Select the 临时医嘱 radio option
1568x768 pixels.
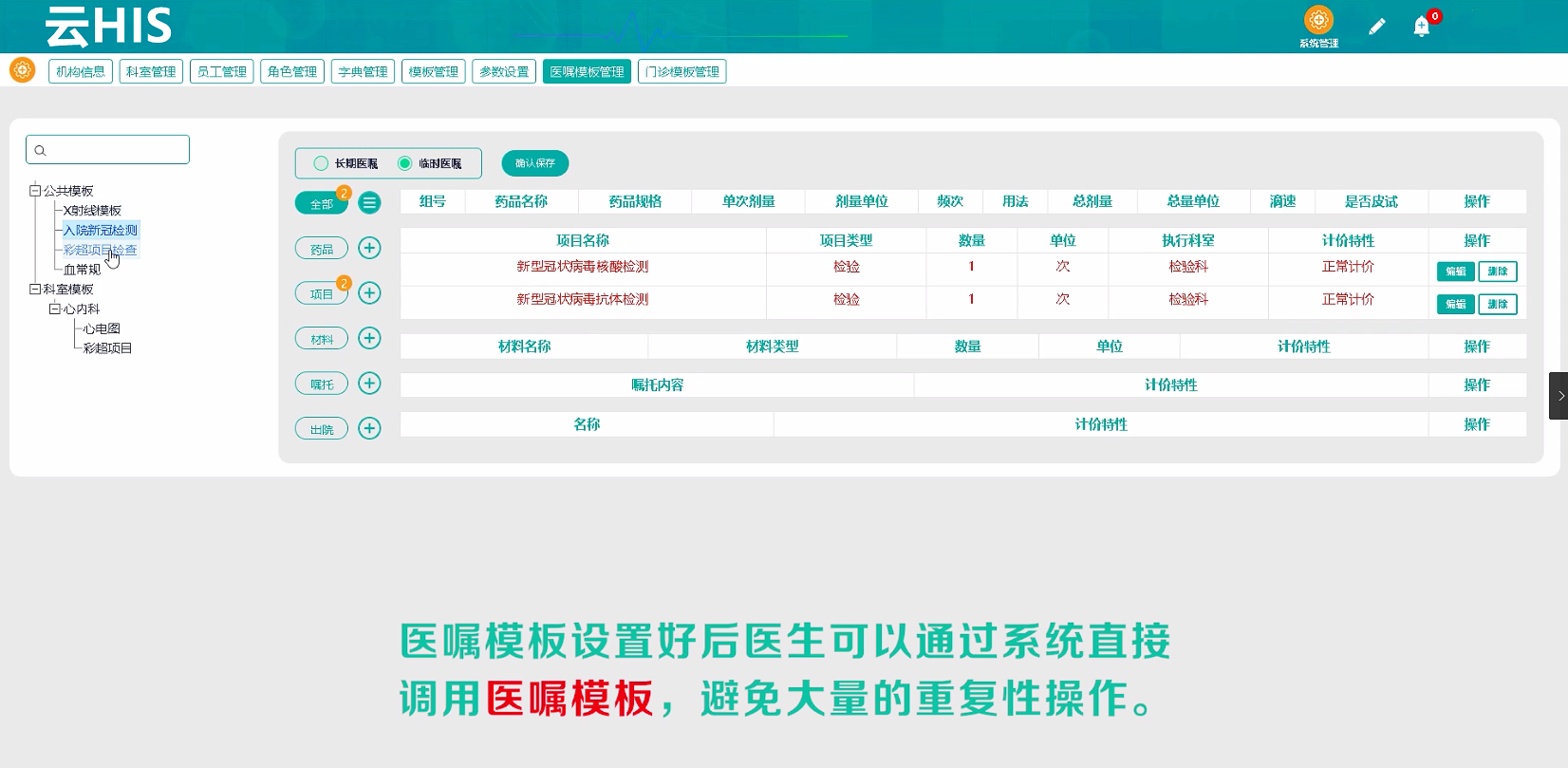[404, 163]
